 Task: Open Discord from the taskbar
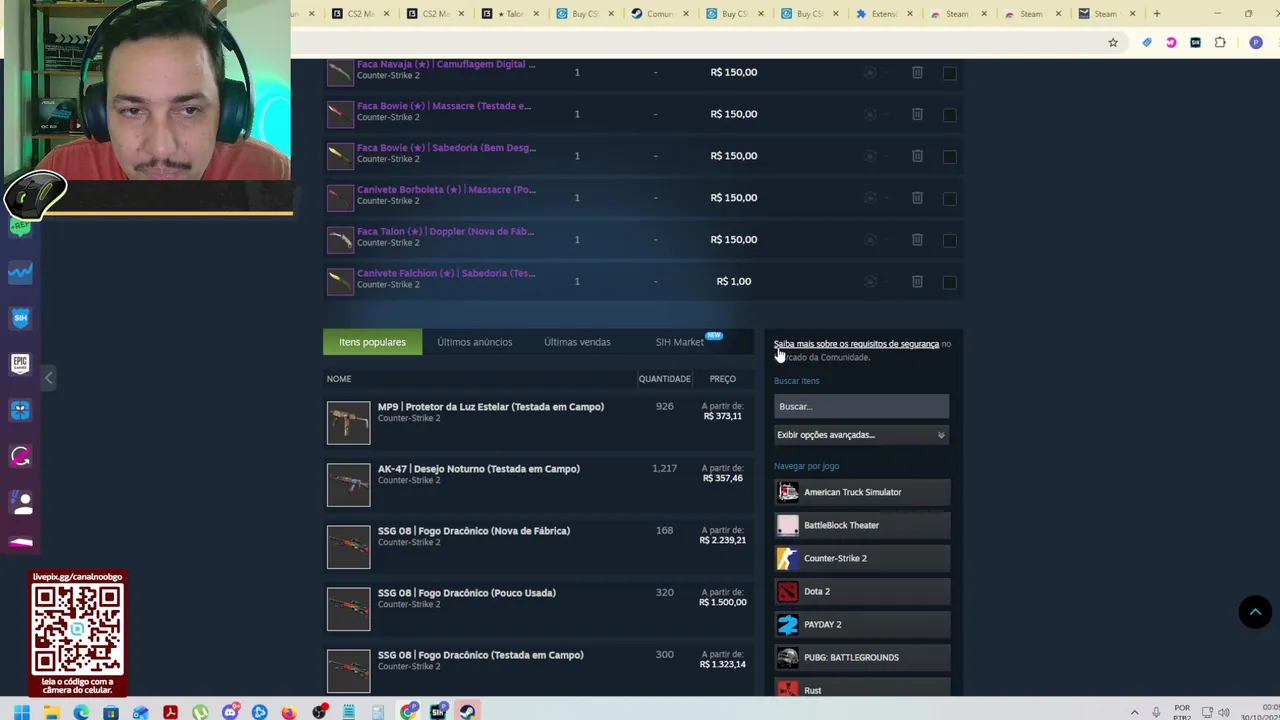pyautogui.click(x=230, y=712)
